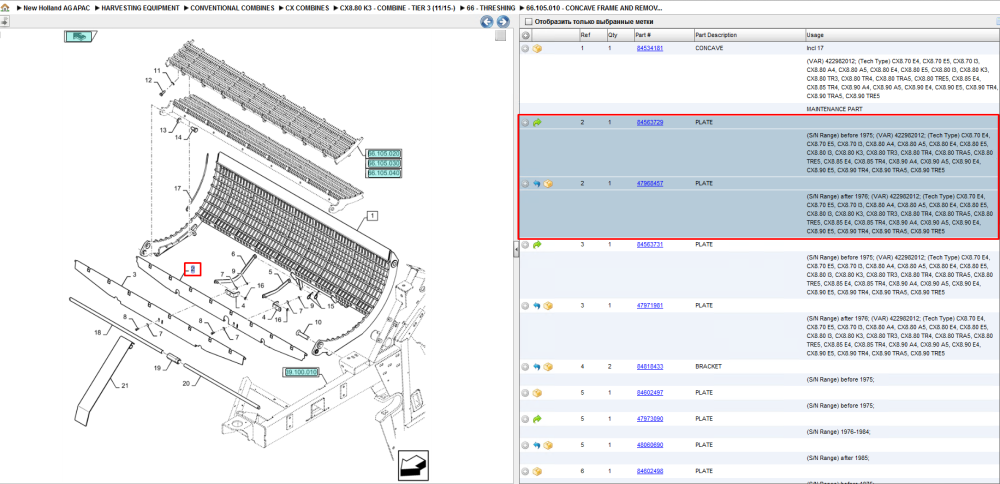Click the box icon for part 84602498
Screen dimensions: 1000x484
coord(537,471)
